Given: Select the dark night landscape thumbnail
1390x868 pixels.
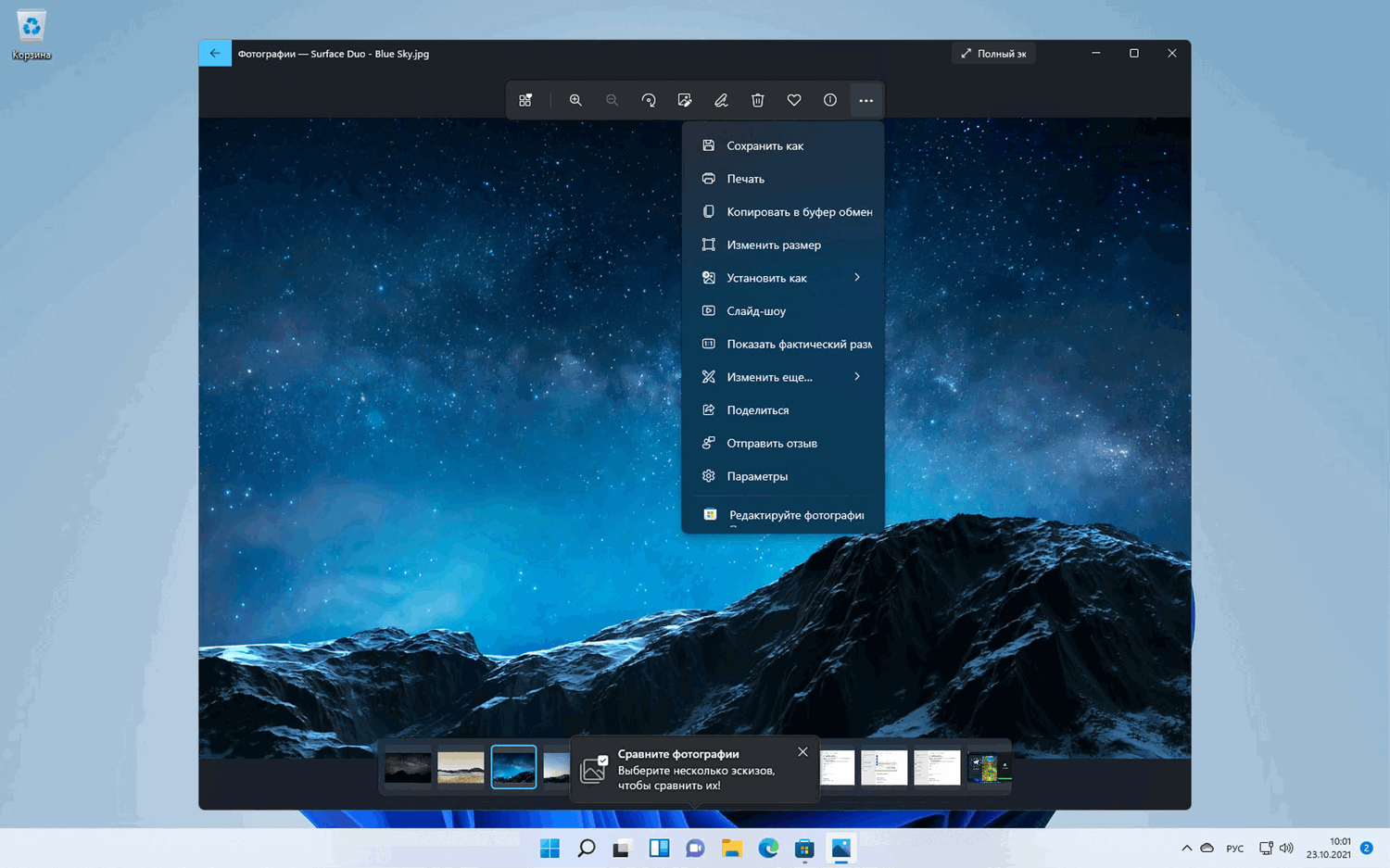Looking at the screenshot, I should point(408,768).
